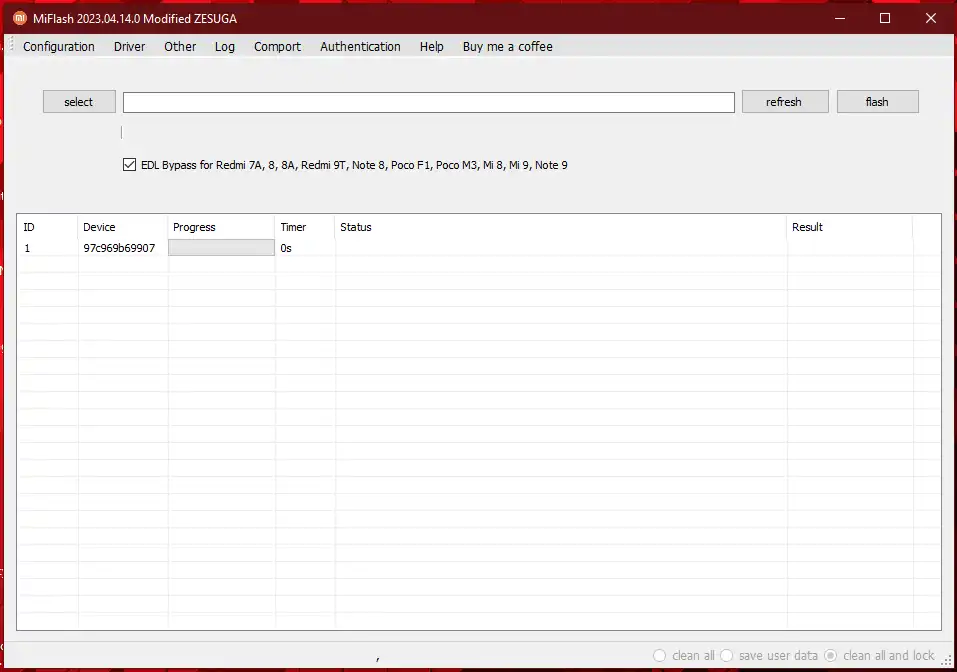Image resolution: width=957 pixels, height=672 pixels.
Task: Expand the Comport menu
Action: [x=277, y=47]
